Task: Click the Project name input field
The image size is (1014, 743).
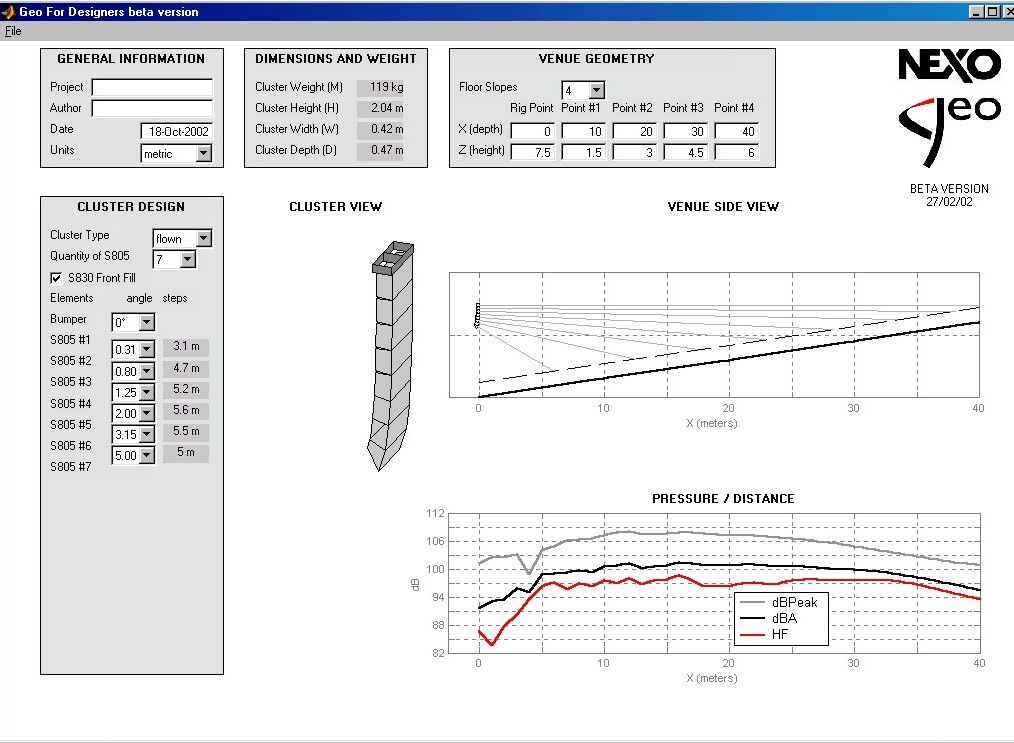Action: pos(152,88)
